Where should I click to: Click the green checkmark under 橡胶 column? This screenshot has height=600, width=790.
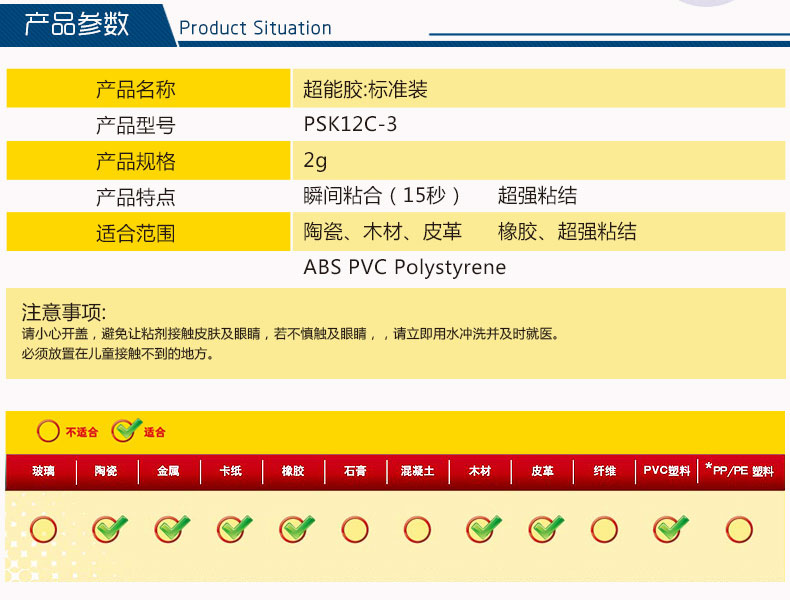pyautogui.click(x=296, y=528)
